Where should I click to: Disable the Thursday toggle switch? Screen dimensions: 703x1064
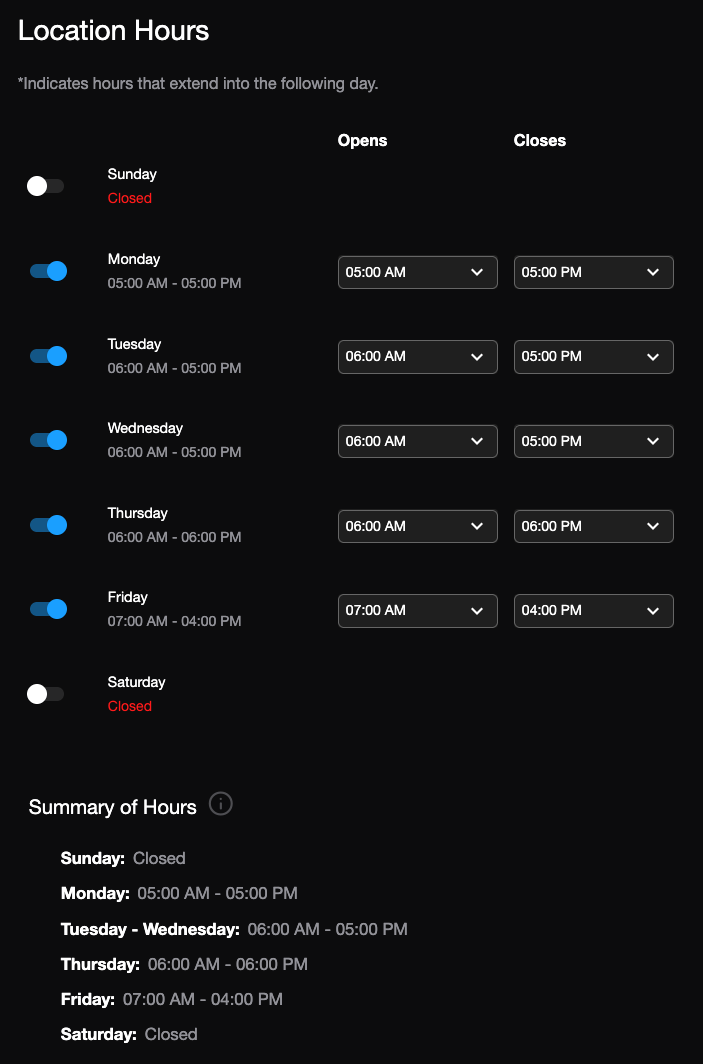click(48, 525)
